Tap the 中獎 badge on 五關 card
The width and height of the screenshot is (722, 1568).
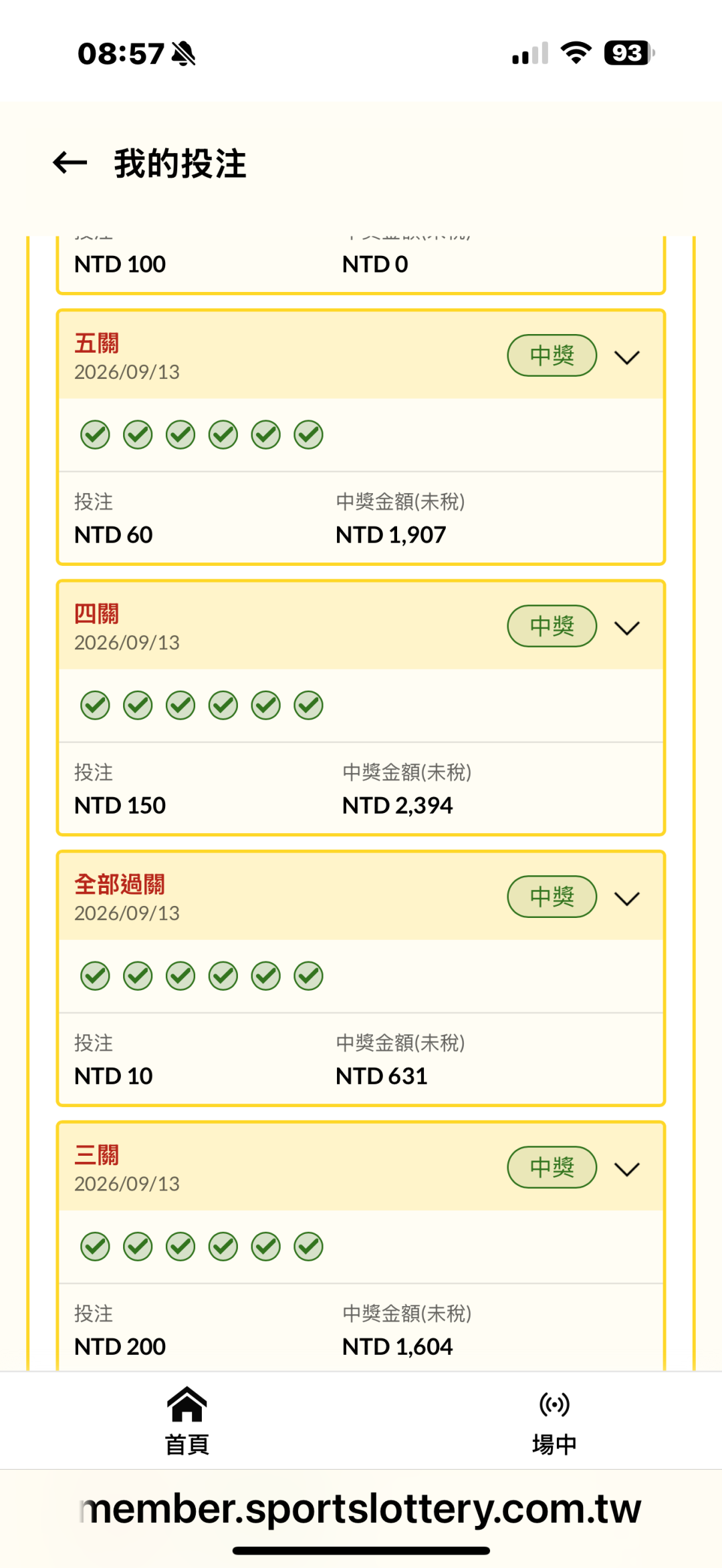552,355
